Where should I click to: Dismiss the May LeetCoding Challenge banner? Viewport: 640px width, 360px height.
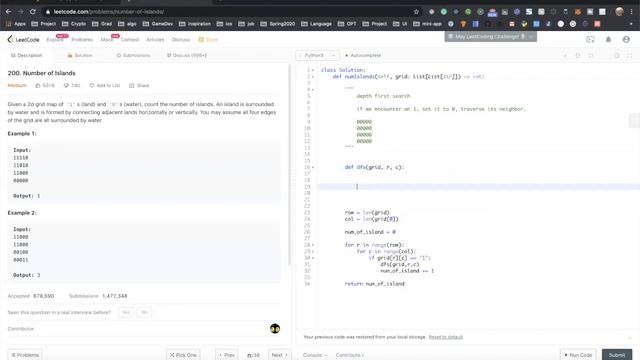pos(531,37)
